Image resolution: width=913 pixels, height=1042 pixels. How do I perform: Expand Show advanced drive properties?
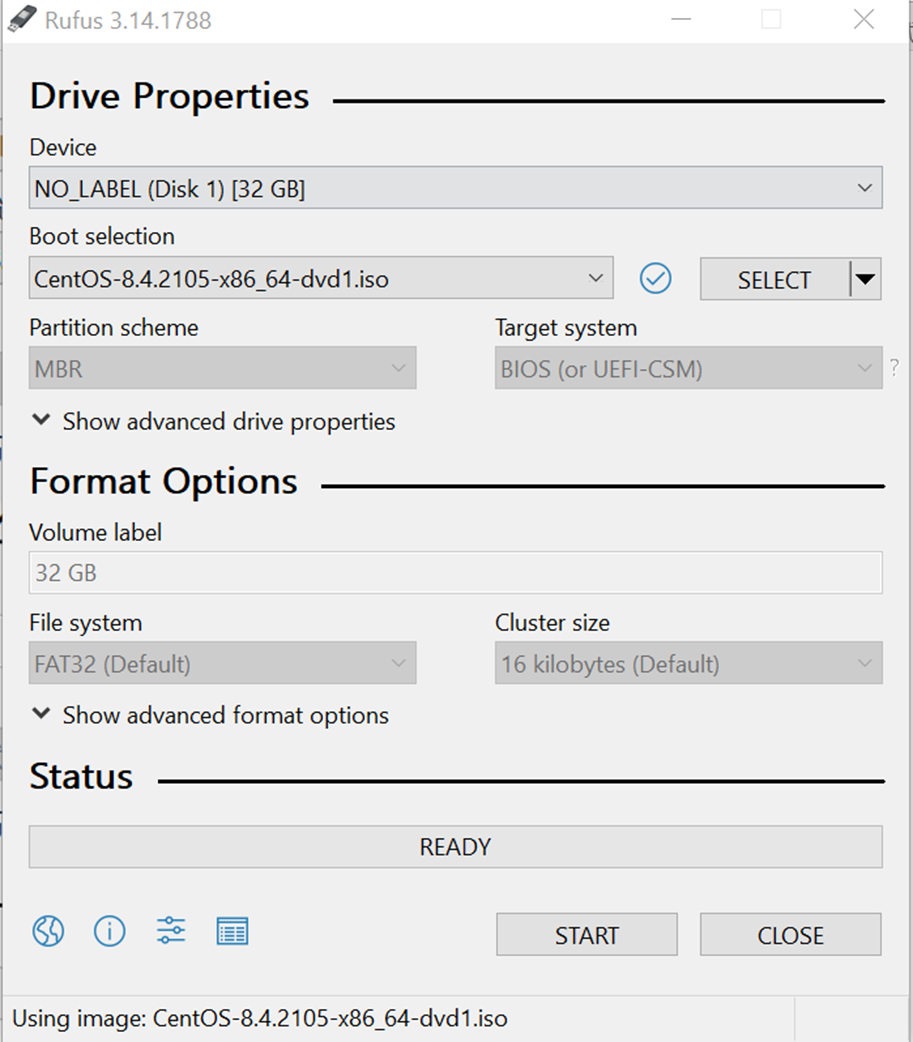pos(214,421)
